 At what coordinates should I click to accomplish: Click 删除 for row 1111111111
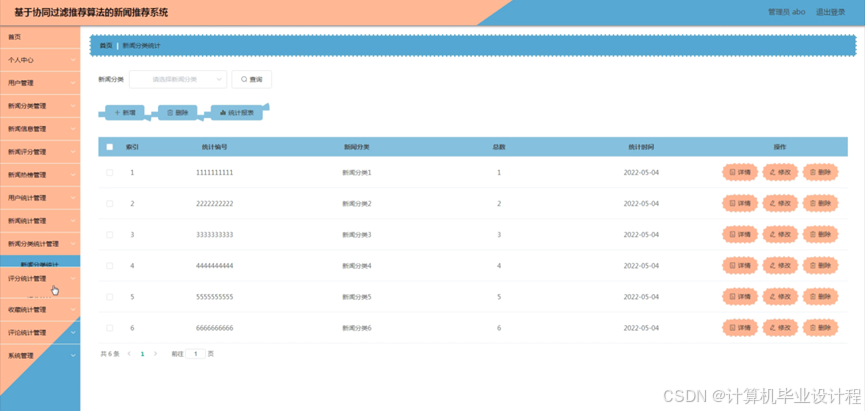point(820,172)
